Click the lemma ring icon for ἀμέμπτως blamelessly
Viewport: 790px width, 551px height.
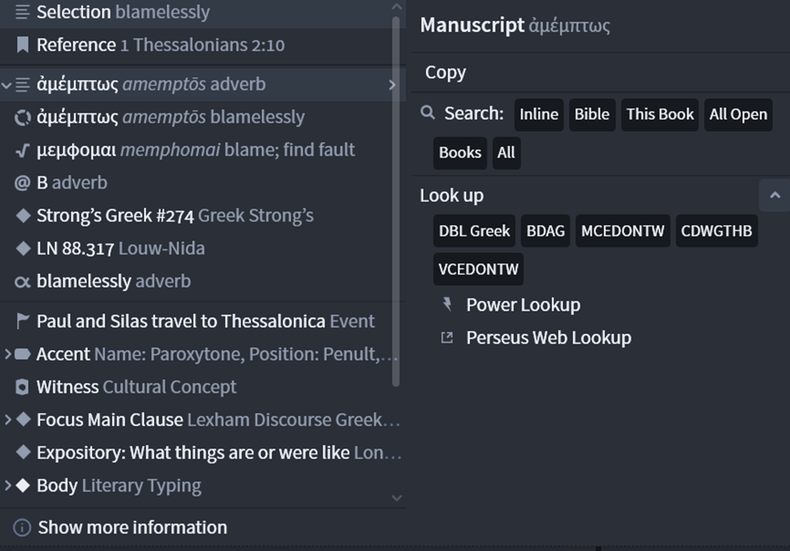pos(22,117)
